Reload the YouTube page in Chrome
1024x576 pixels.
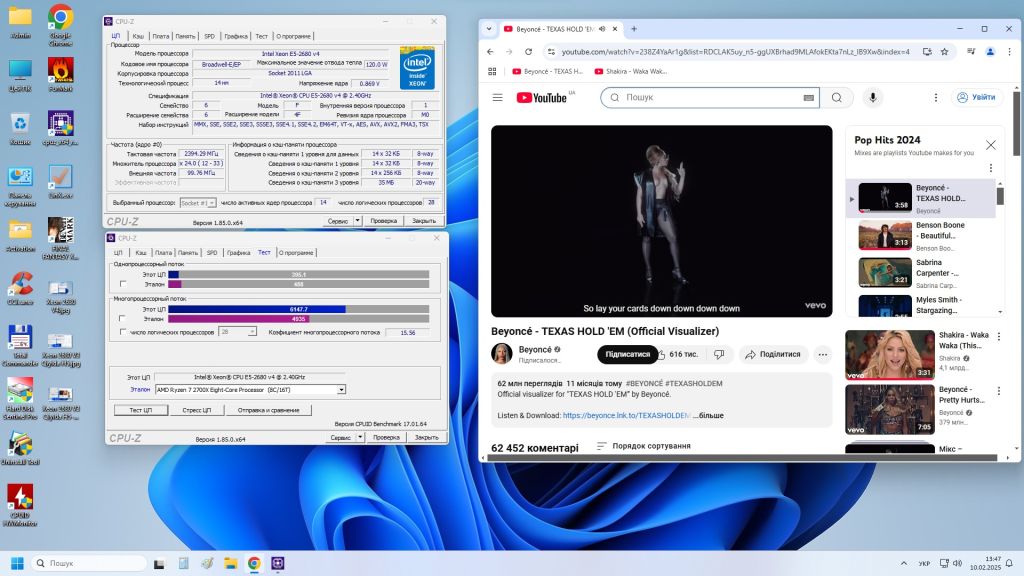[x=528, y=52]
